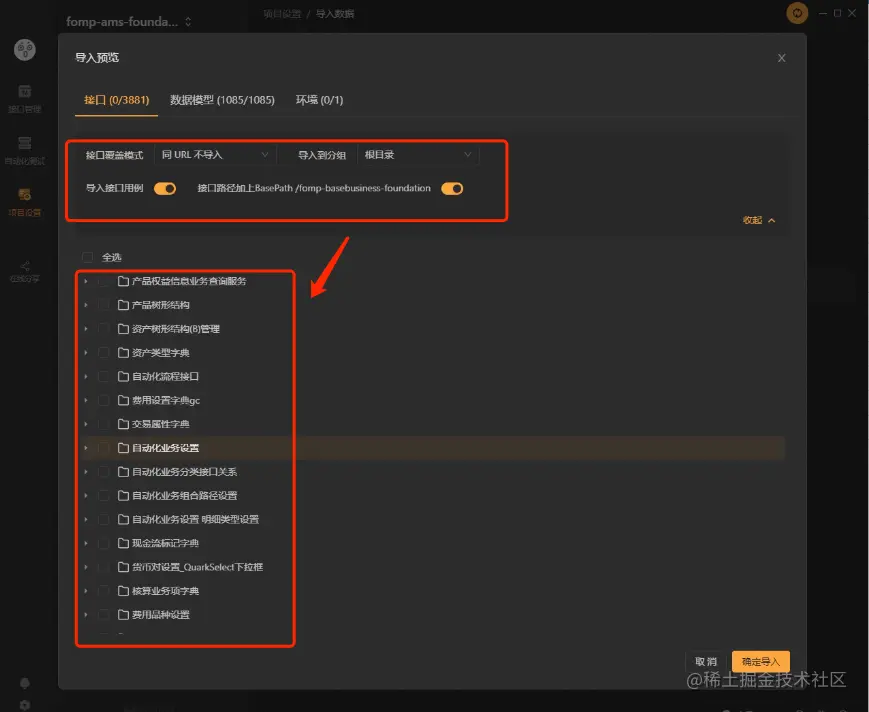This screenshot has width=869, height=712.
Task: Click folder icon of 自动化业务分类接口关系
Action: click(x=123, y=472)
